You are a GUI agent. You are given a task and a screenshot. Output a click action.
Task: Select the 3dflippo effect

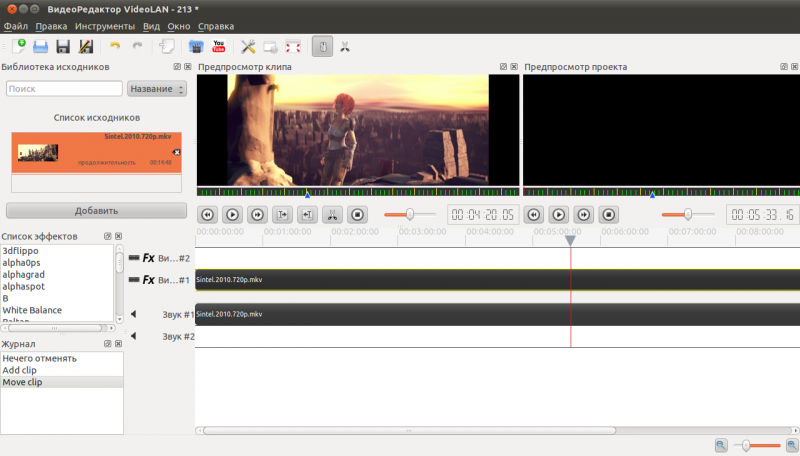coord(20,251)
